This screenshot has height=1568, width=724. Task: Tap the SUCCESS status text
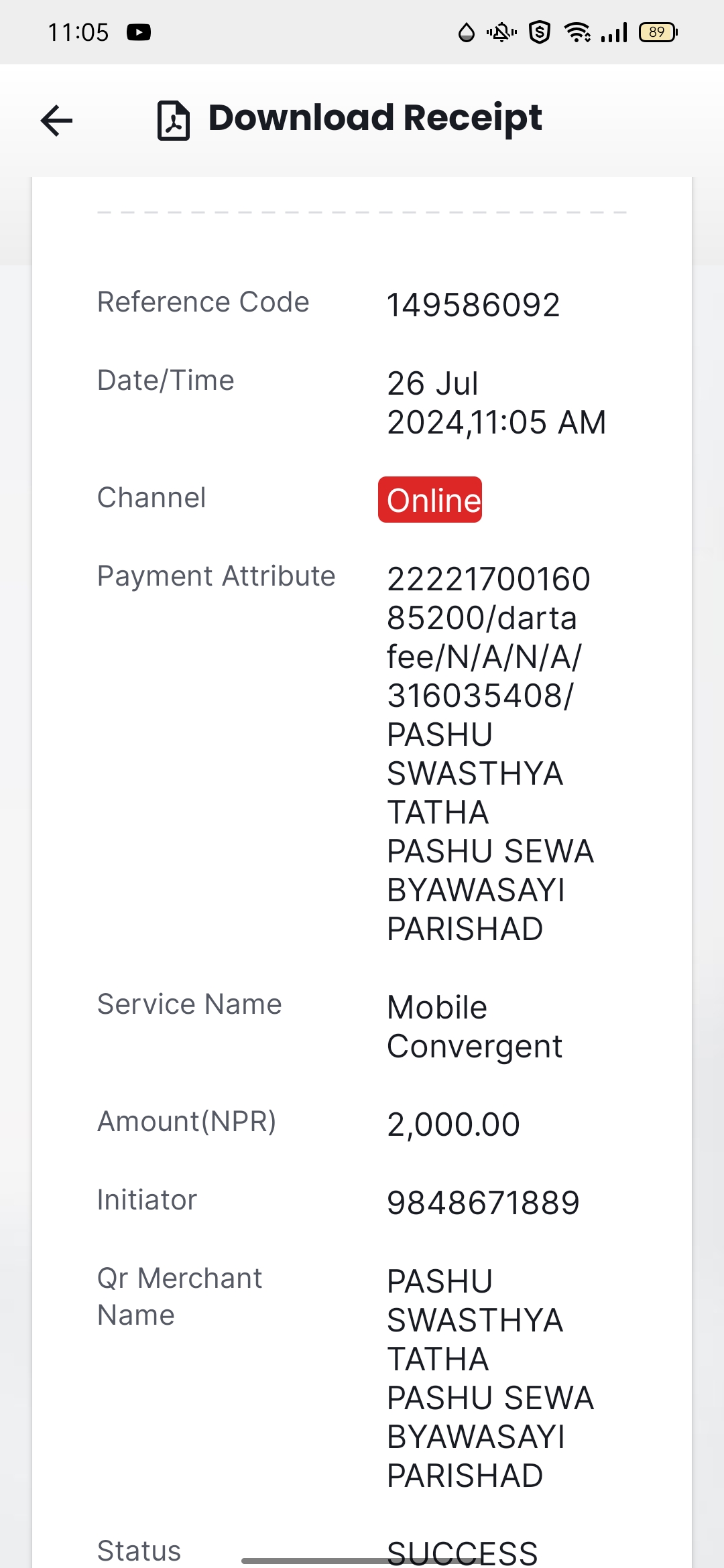point(463,1551)
